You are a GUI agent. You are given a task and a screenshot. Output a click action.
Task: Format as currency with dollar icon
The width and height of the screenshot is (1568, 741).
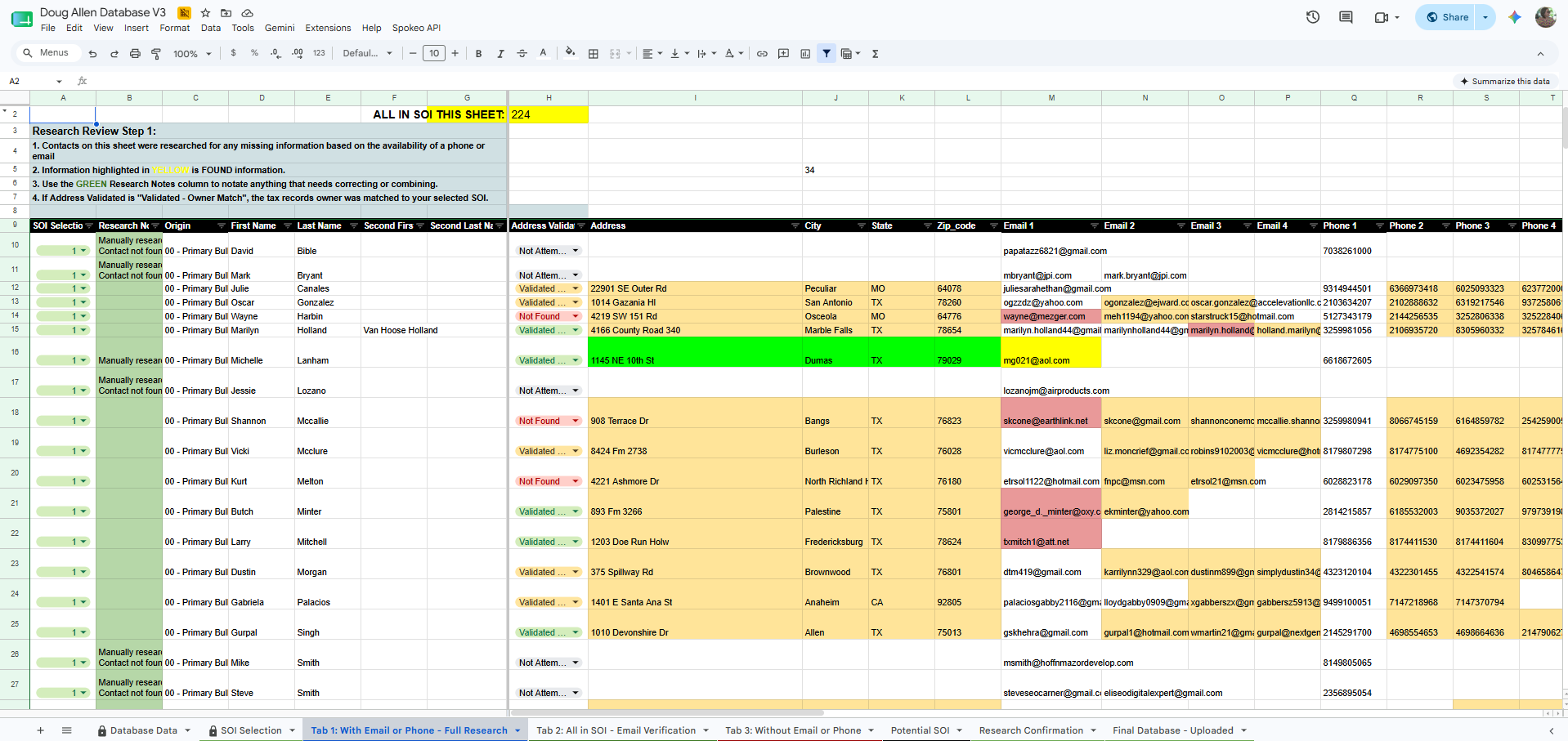click(234, 53)
